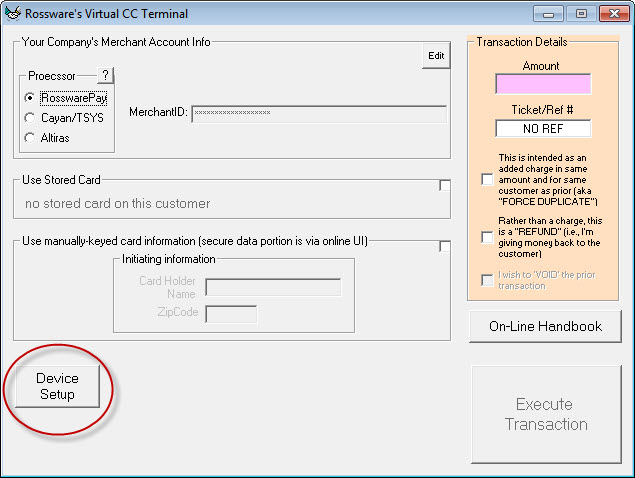
Task: Maximize the Virtual CC Terminal window
Action: 580,14
